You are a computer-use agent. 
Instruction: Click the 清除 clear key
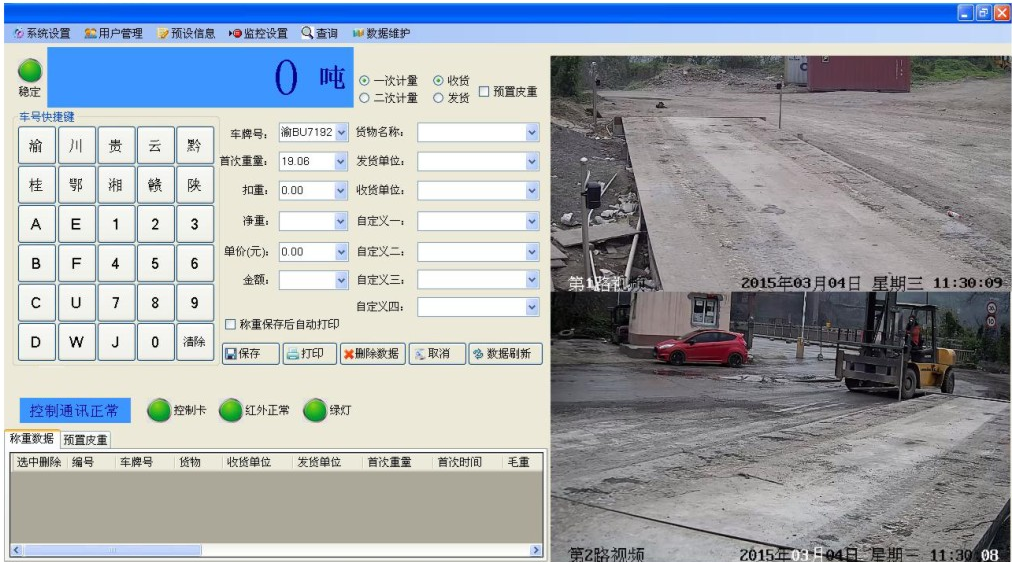(x=194, y=342)
